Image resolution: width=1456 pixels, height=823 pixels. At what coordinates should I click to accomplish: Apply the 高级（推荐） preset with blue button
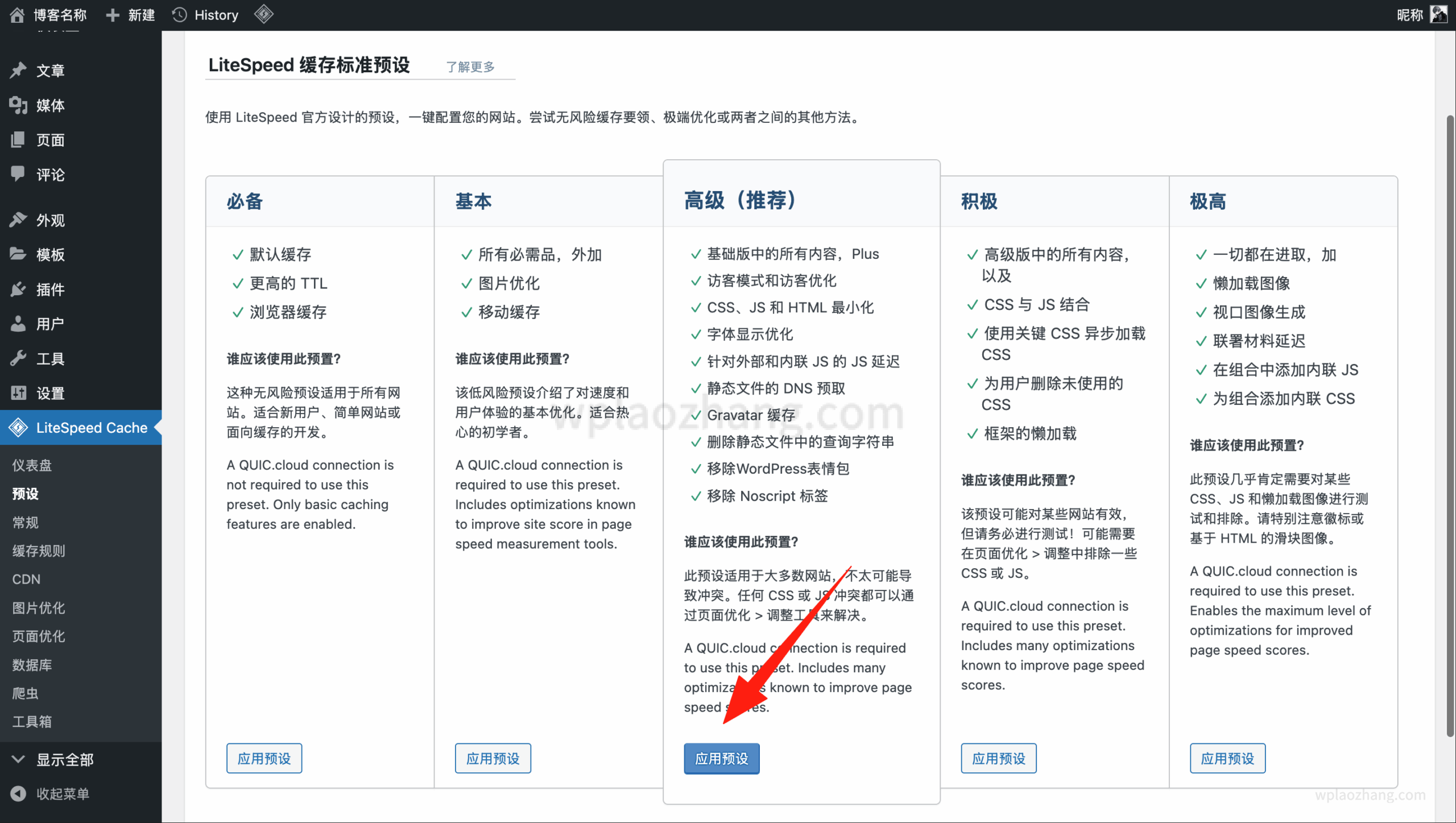click(x=721, y=758)
